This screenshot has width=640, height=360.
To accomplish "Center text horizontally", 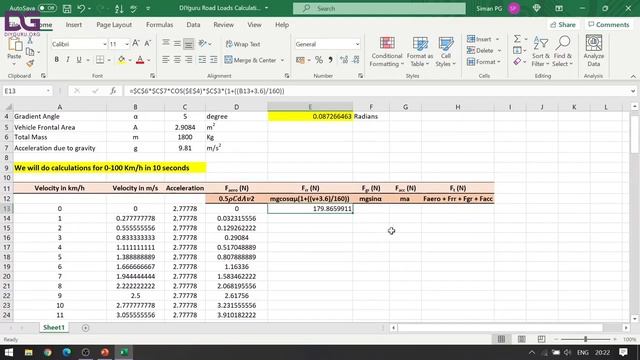I will [177, 60].
